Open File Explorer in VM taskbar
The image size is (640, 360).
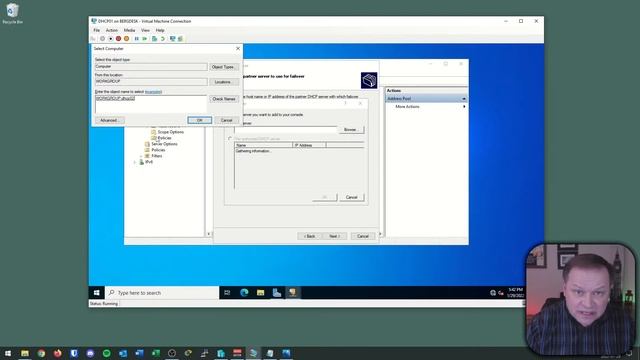pos(260,293)
